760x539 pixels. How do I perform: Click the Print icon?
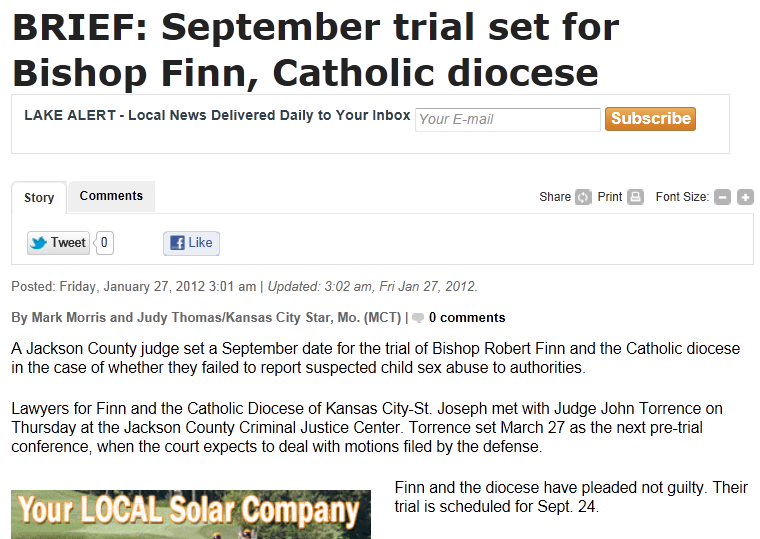tap(635, 197)
